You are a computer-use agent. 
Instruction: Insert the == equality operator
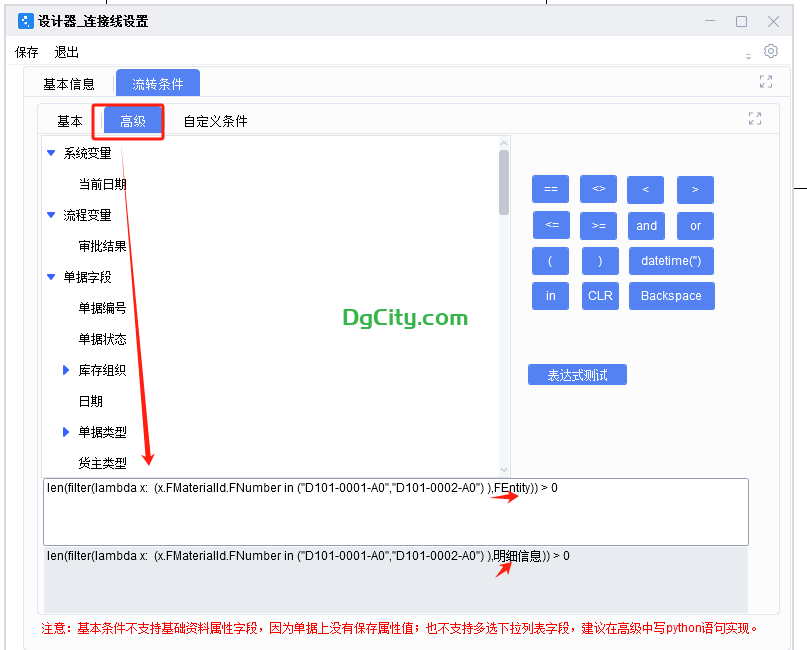point(550,189)
